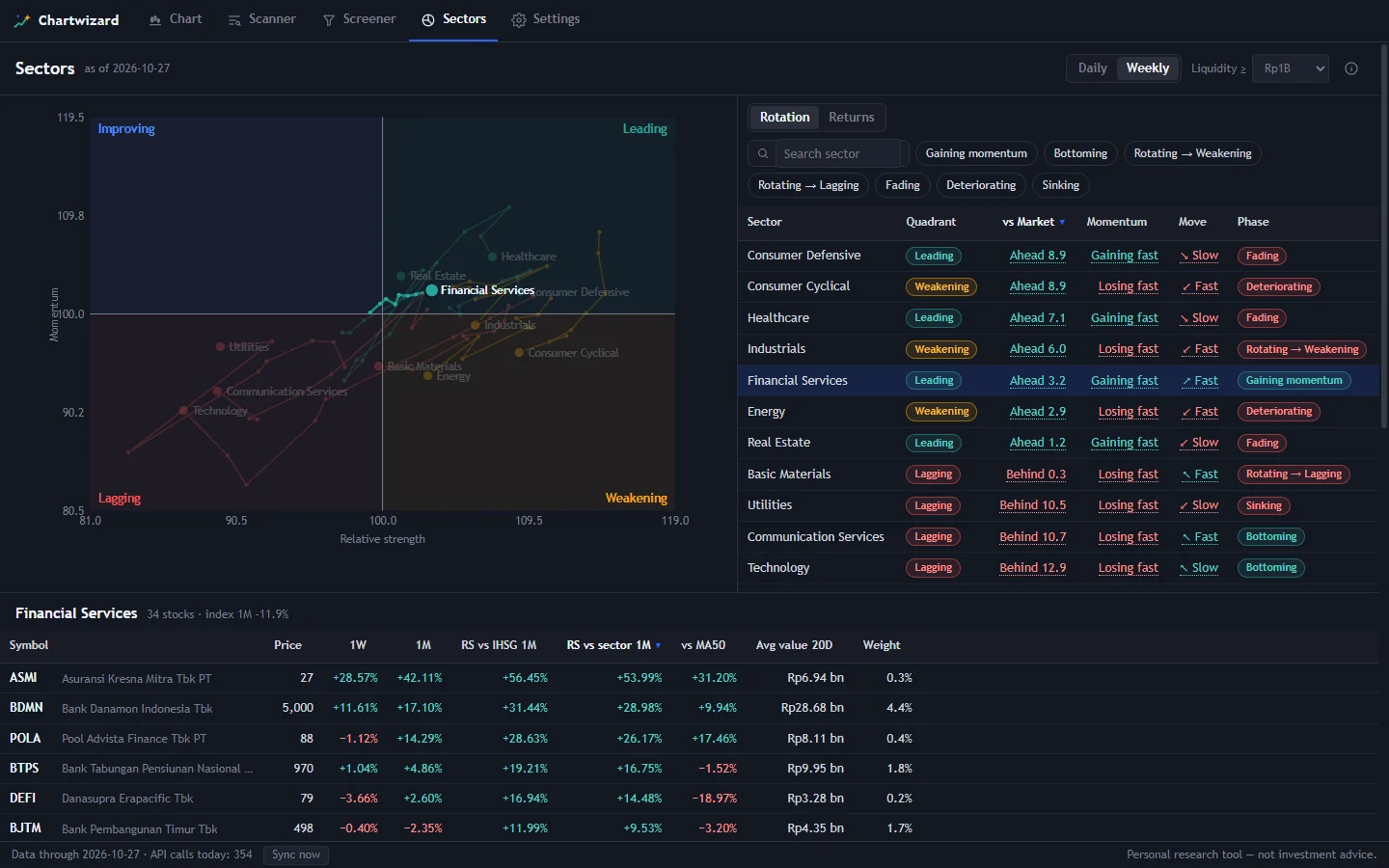Switch to the Returns view
The image size is (1389, 868).
851,118
